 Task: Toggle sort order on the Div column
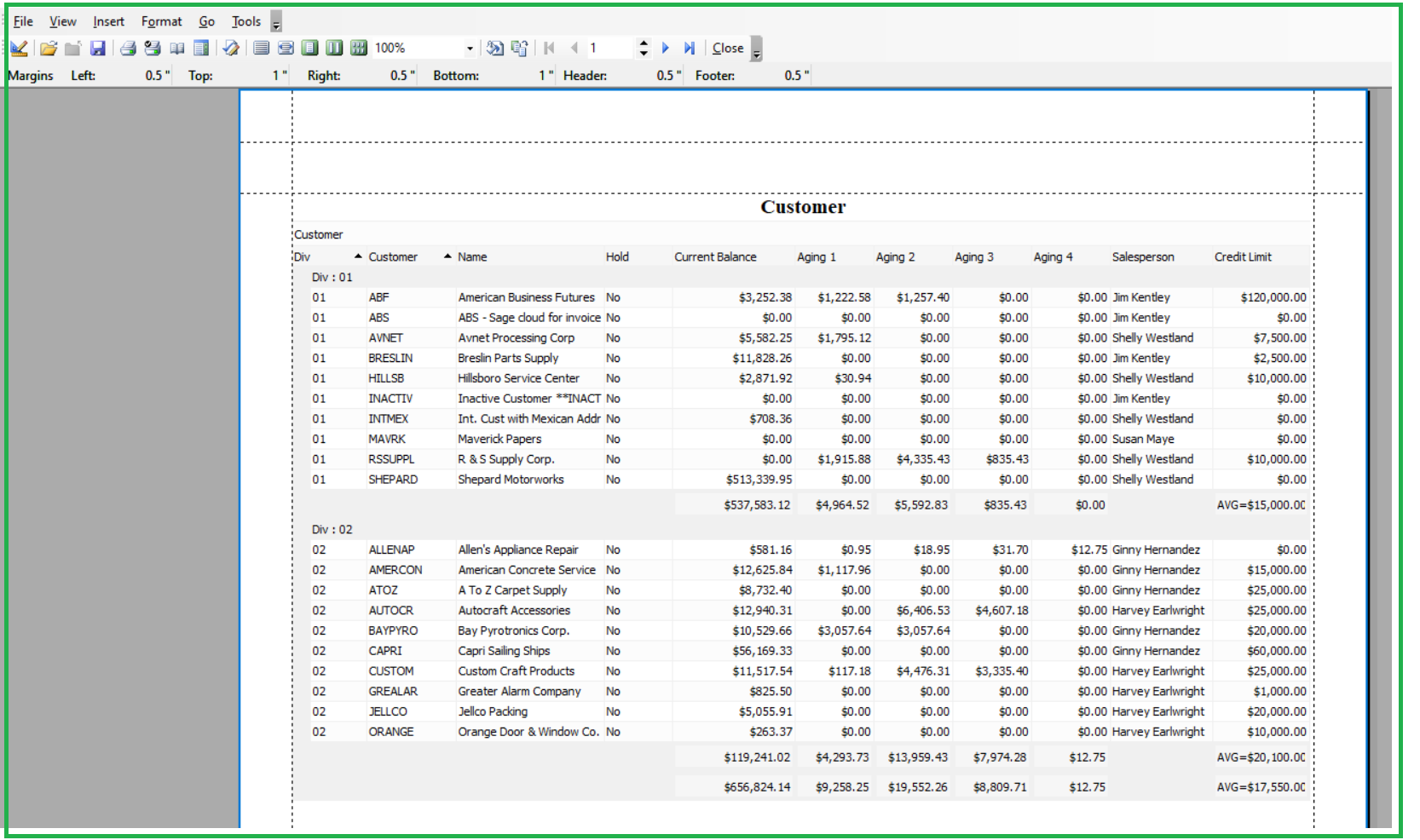coord(359,256)
